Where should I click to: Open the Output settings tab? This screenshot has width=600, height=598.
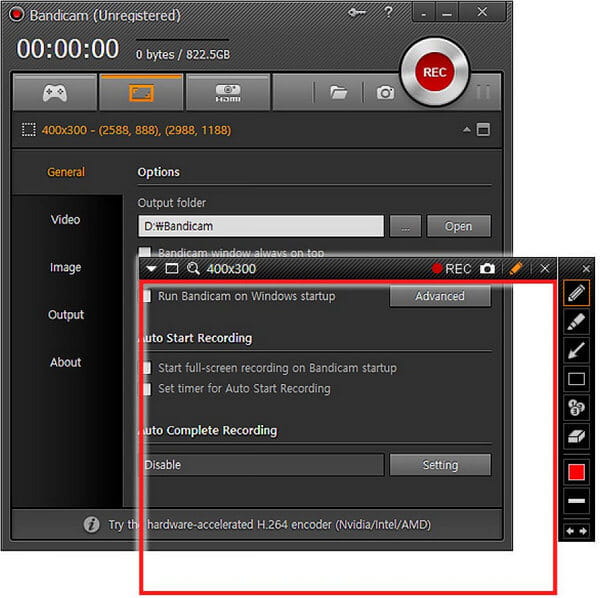tap(66, 315)
